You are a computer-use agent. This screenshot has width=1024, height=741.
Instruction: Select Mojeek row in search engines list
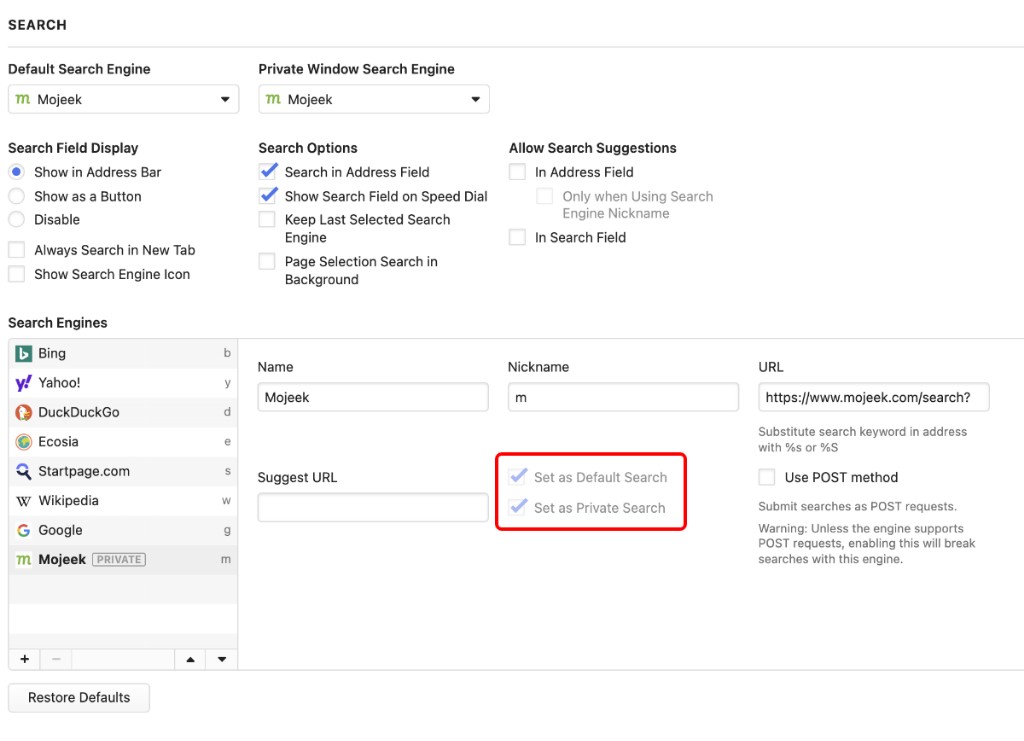click(x=123, y=560)
